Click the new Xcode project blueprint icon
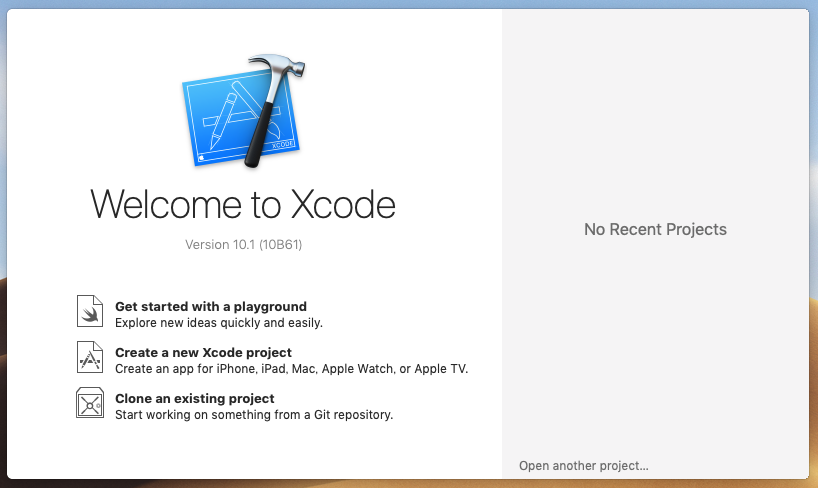Screen dimensions: 818x488 coord(90,357)
